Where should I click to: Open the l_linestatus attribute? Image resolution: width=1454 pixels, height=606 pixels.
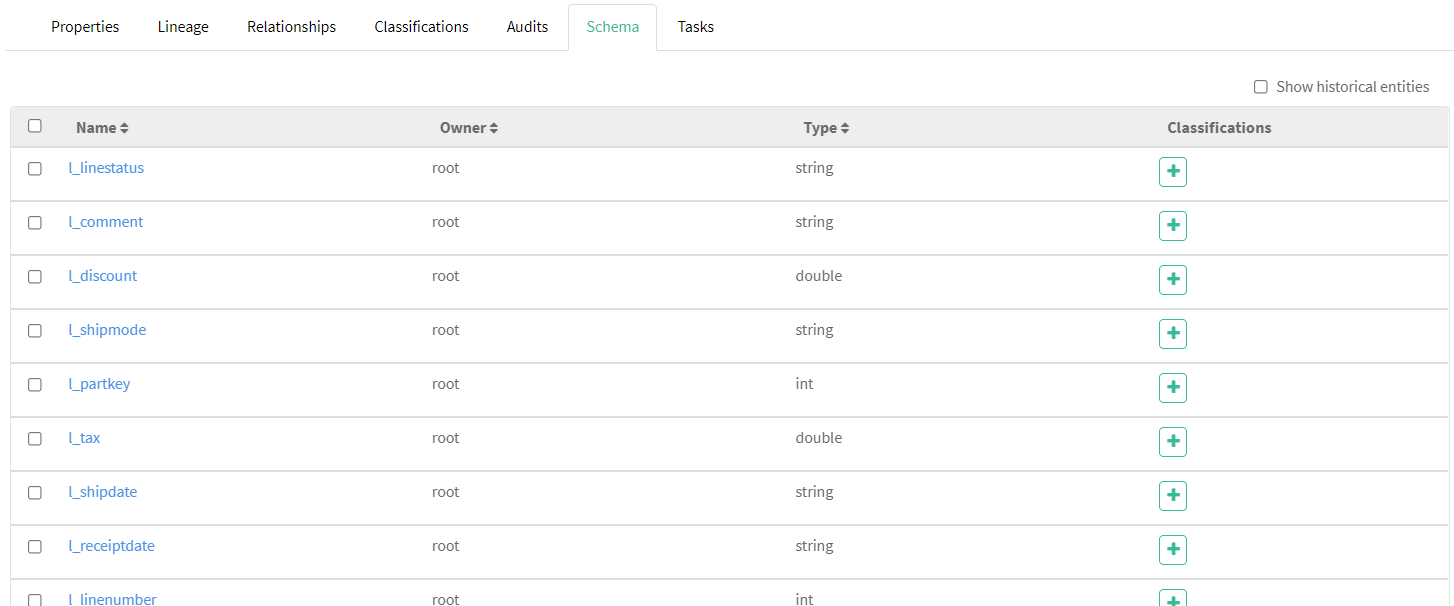click(106, 167)
